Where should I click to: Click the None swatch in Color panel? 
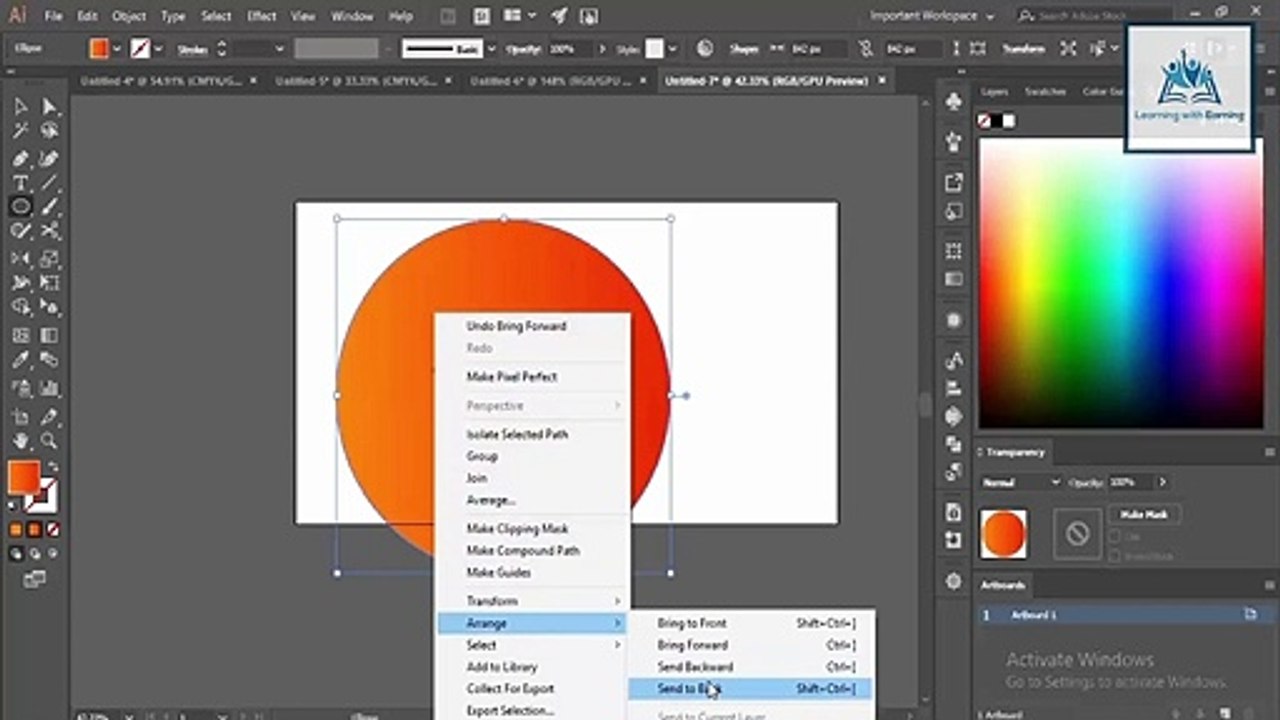(984, 121)
